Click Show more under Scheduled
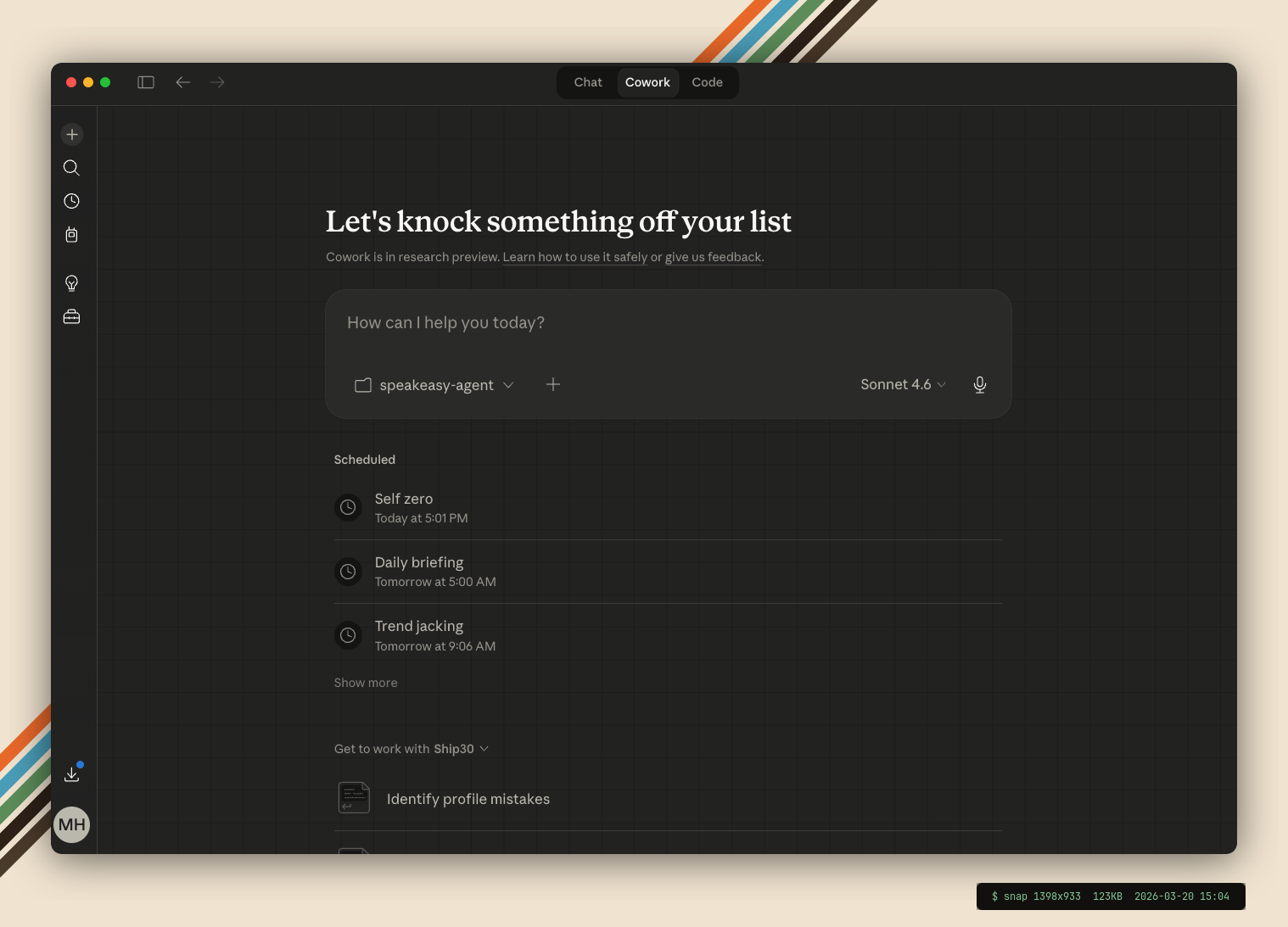The height and width of the screenshot is (927, 1288). (366, 683)
